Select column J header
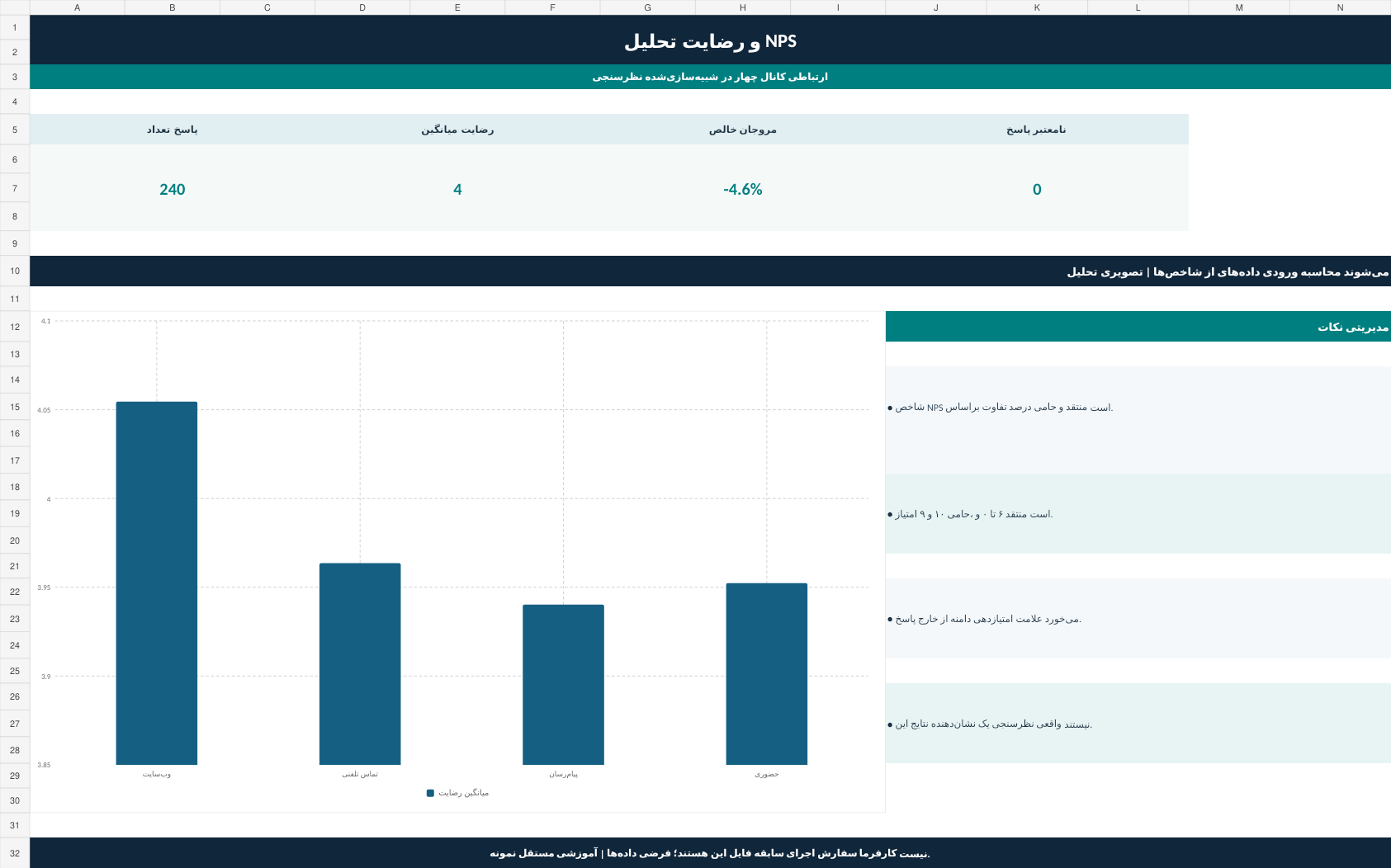The height and width of the screenshot is (868, 1391). tap(935, 7)
